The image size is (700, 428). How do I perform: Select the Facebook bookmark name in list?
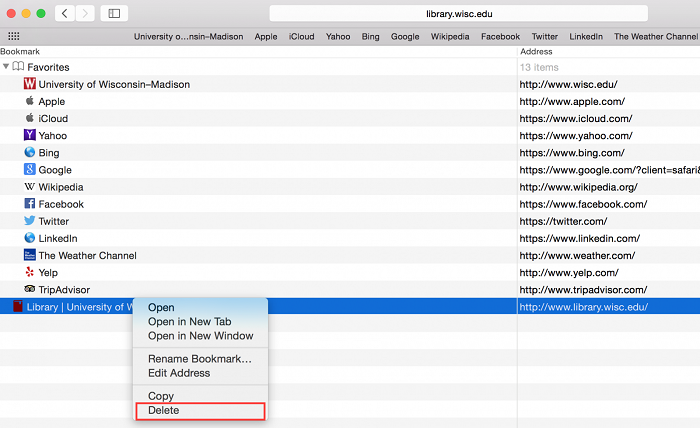tap(61, 204)
